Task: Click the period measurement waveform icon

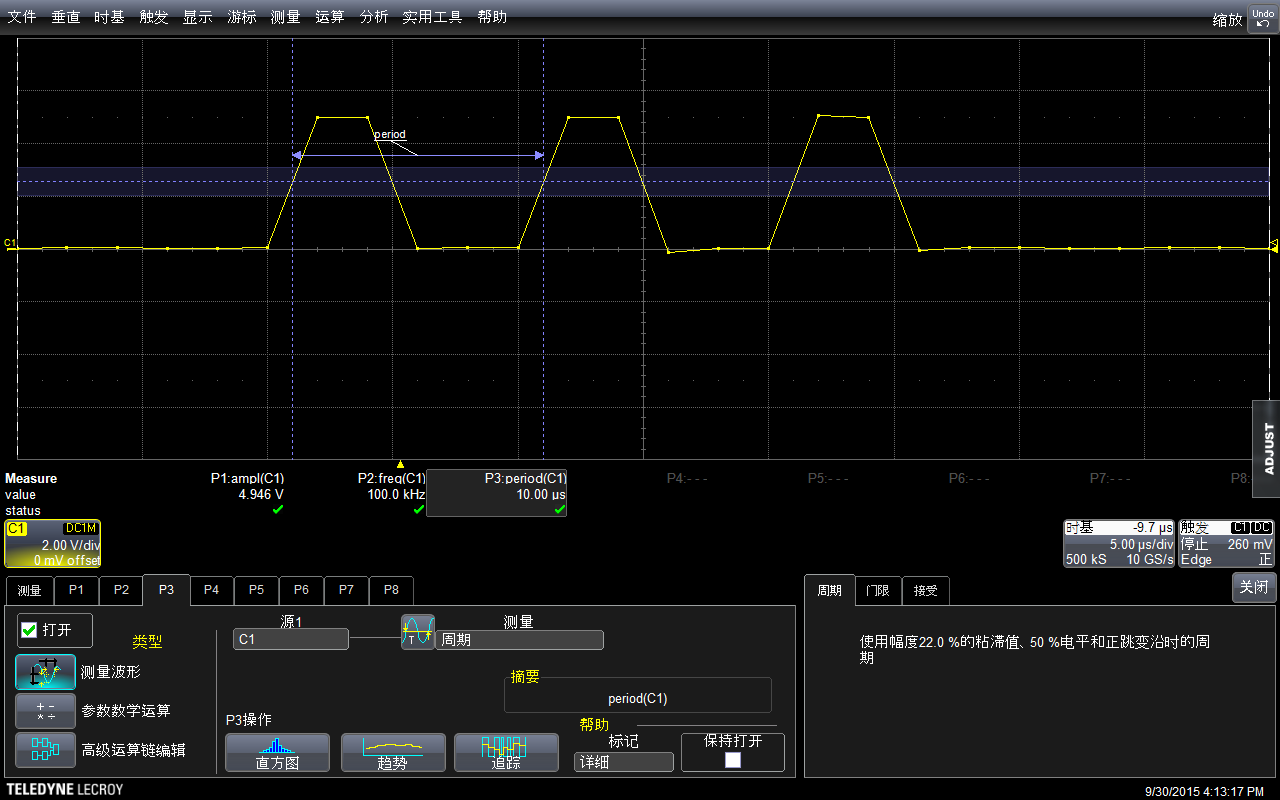Action: pos(418,632)
